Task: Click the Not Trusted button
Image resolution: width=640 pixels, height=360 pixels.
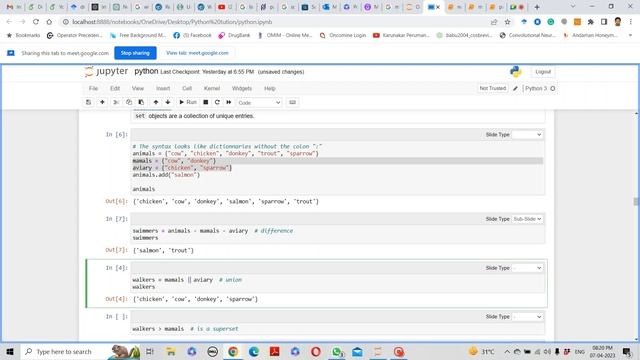Action: [x=493, y=88]
